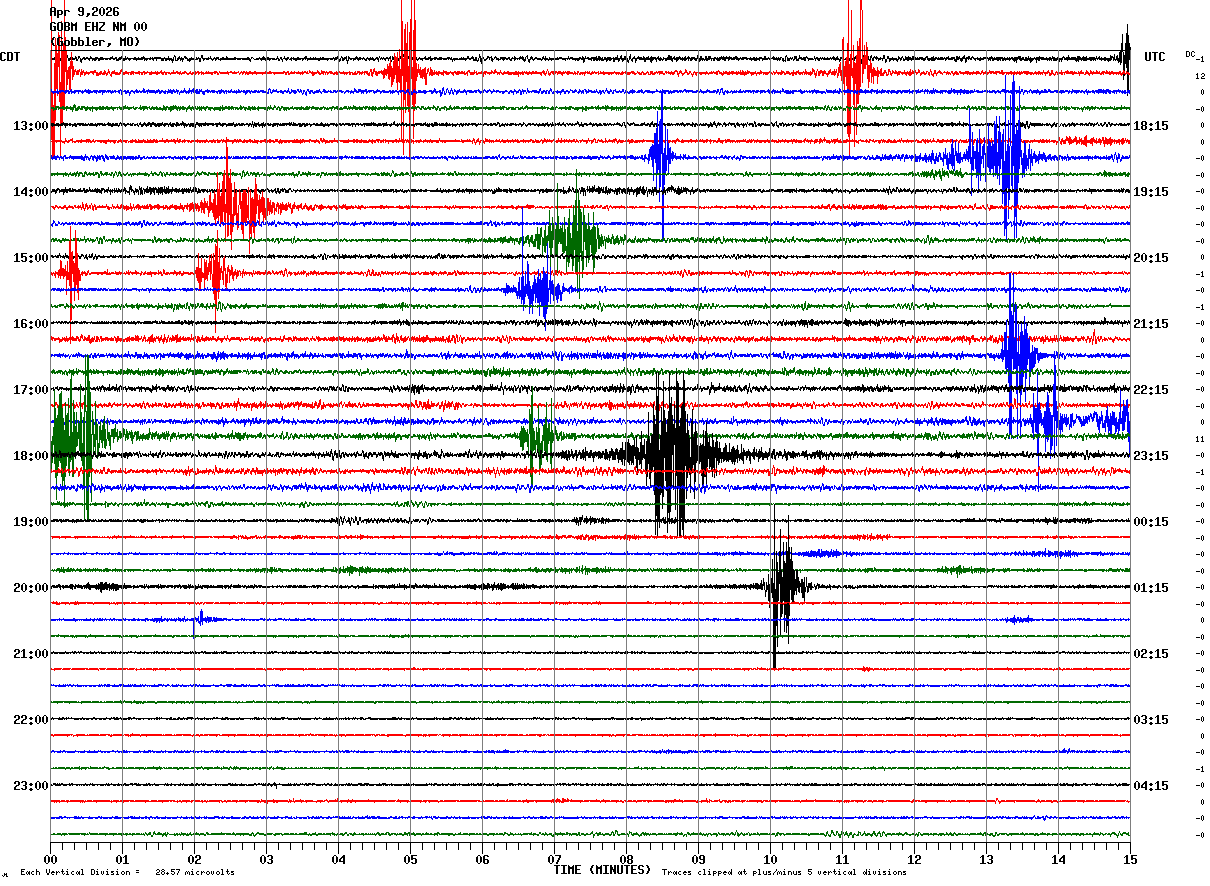Click the '22:00' CDT time label
Viewport: 1210px width, 886px height.
coord(30,720)
